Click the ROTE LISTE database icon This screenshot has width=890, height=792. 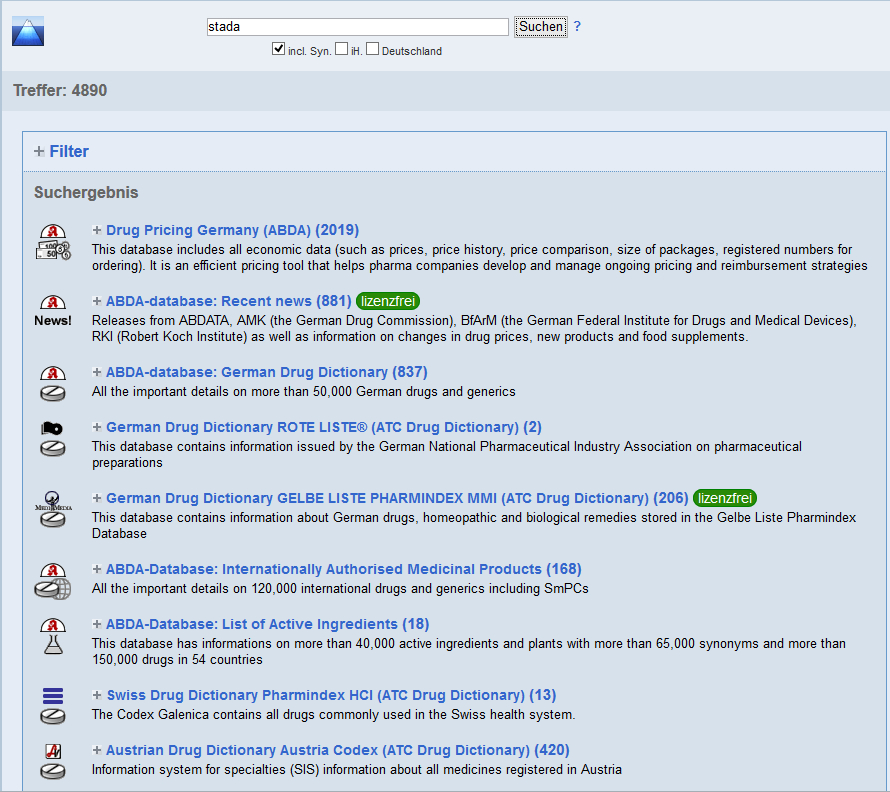[x=53, y=439]
